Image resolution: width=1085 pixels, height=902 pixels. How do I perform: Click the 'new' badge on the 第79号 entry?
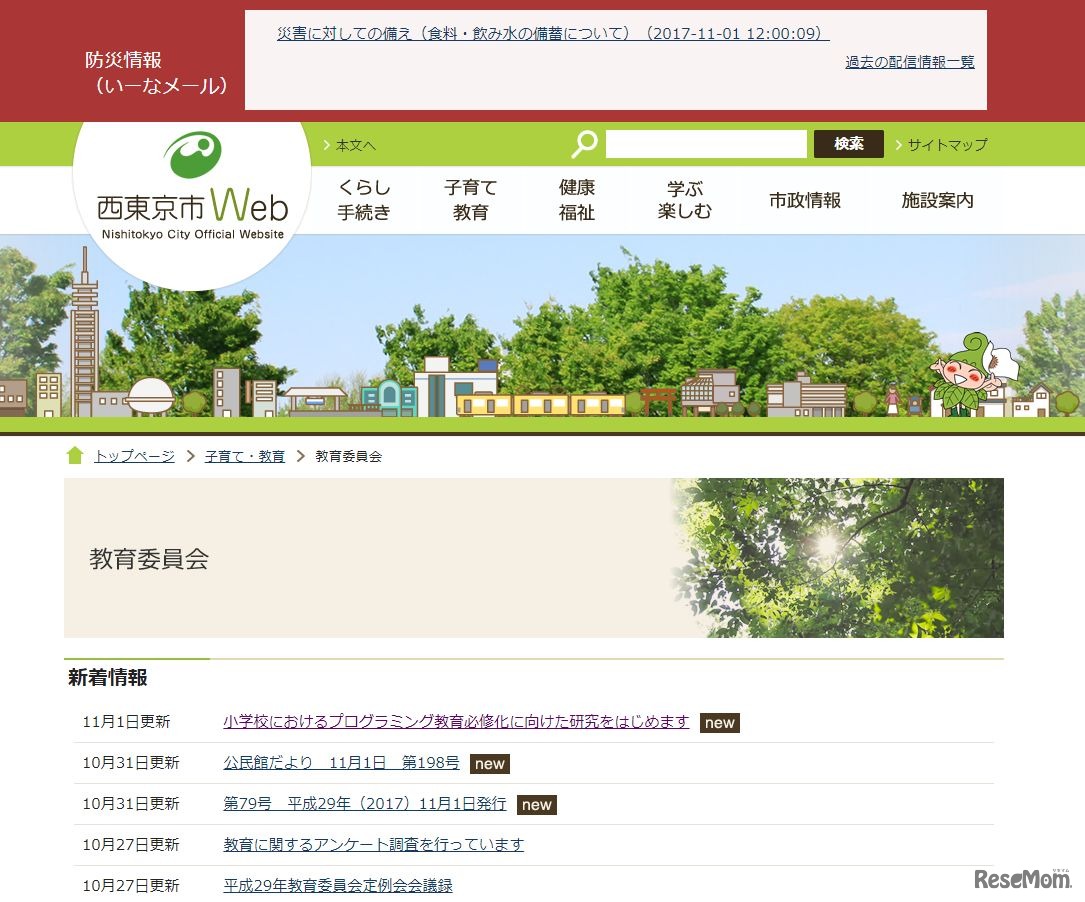coord(537,804)
